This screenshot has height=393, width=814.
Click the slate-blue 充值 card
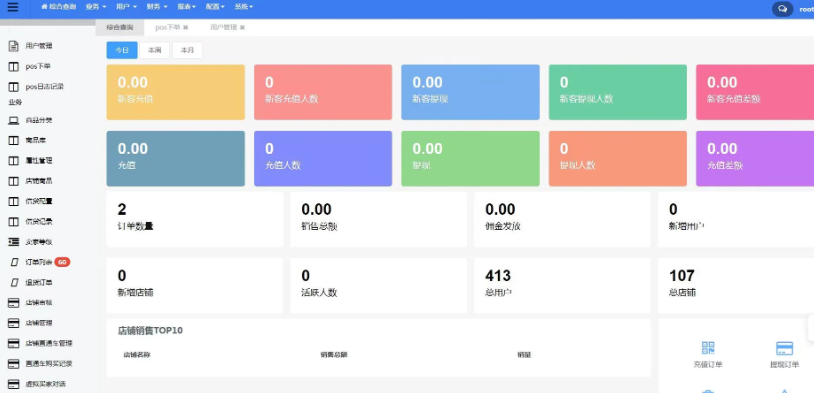coord(175,159)
